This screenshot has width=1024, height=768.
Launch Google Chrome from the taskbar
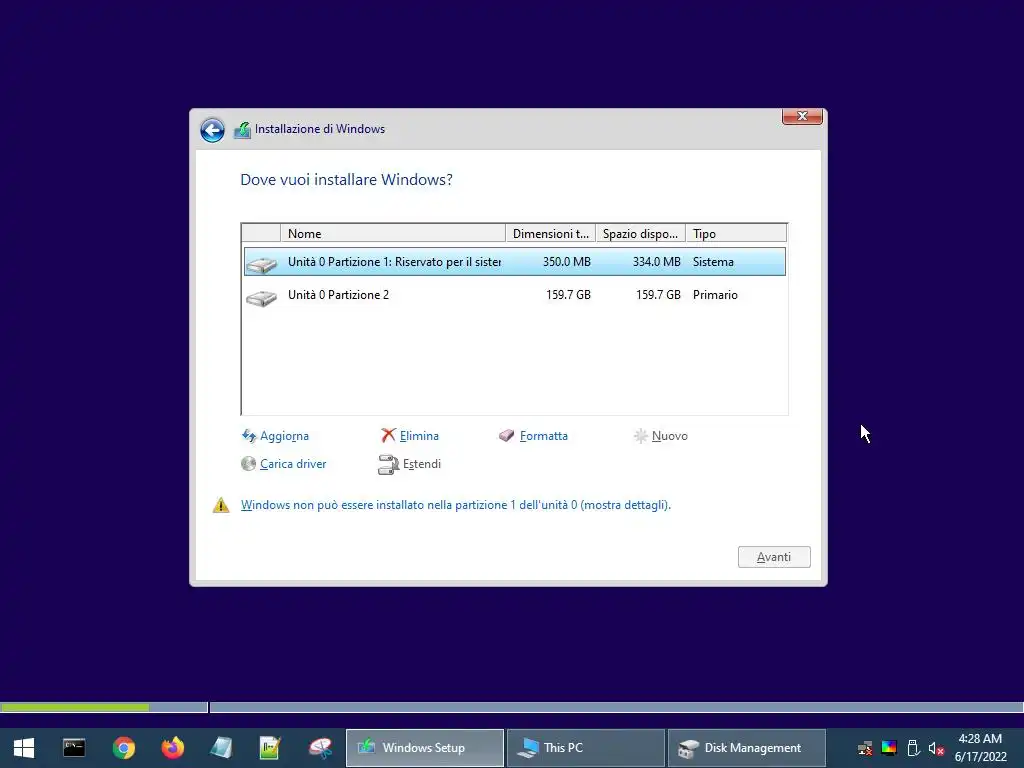point(123,748)
